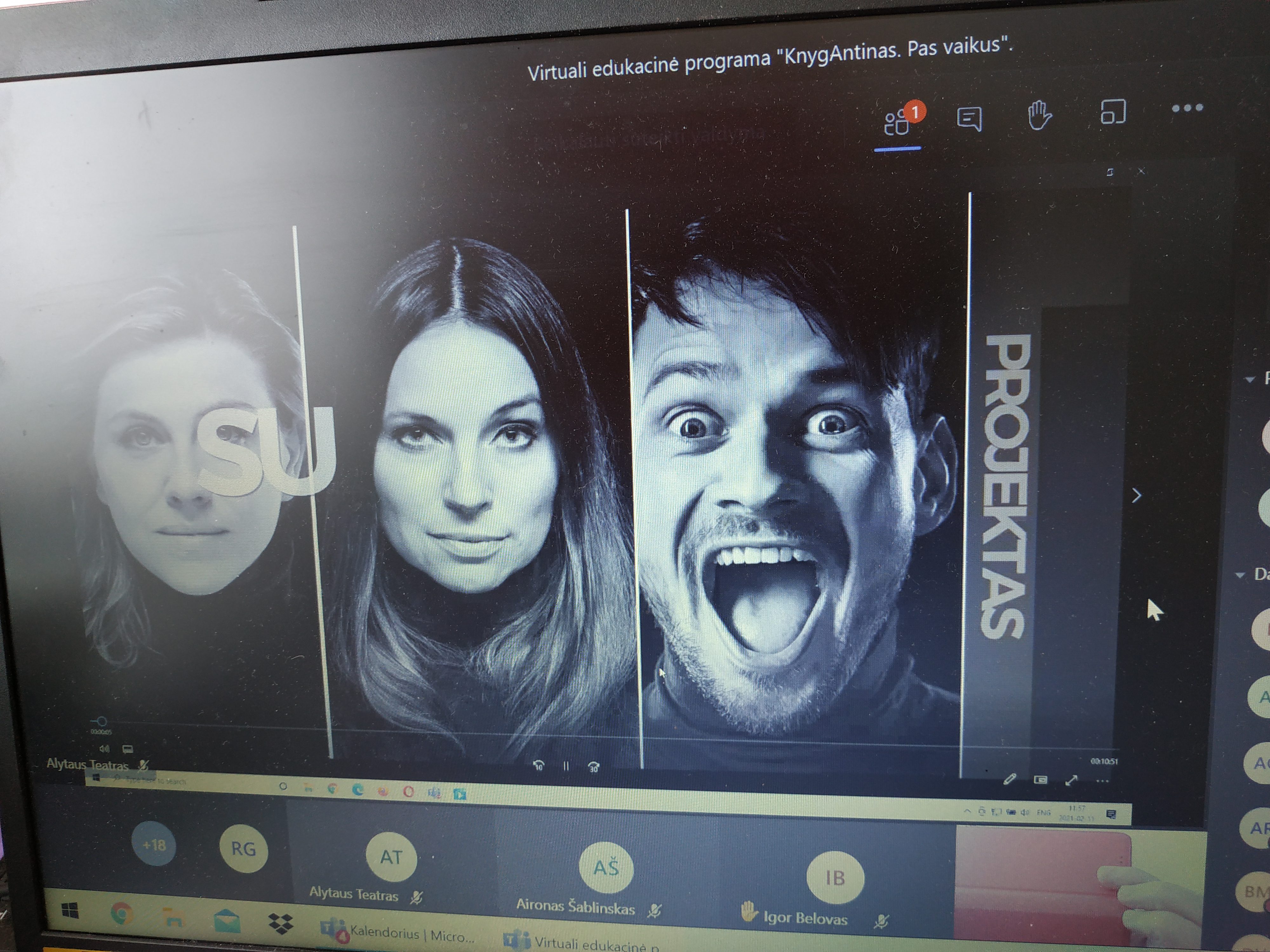Click Edge icon in shared screen taskbar
The image size is (1270, 952).
pyautogui.click(x=358, y=790)
